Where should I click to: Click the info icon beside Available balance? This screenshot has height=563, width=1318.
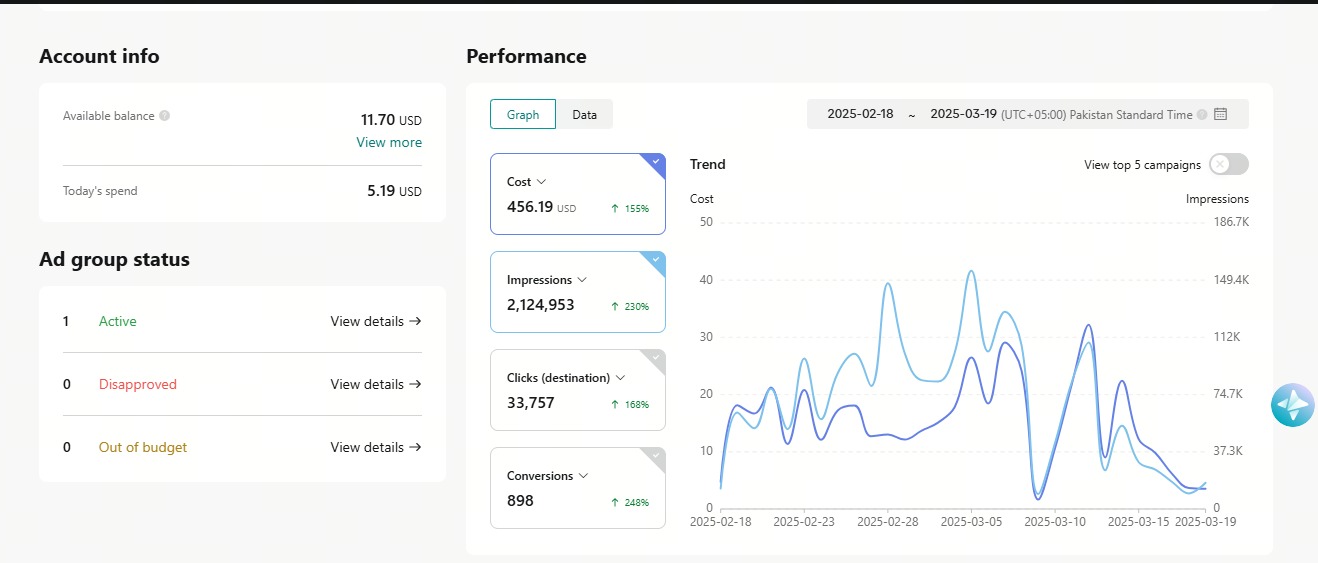point(165,116)
